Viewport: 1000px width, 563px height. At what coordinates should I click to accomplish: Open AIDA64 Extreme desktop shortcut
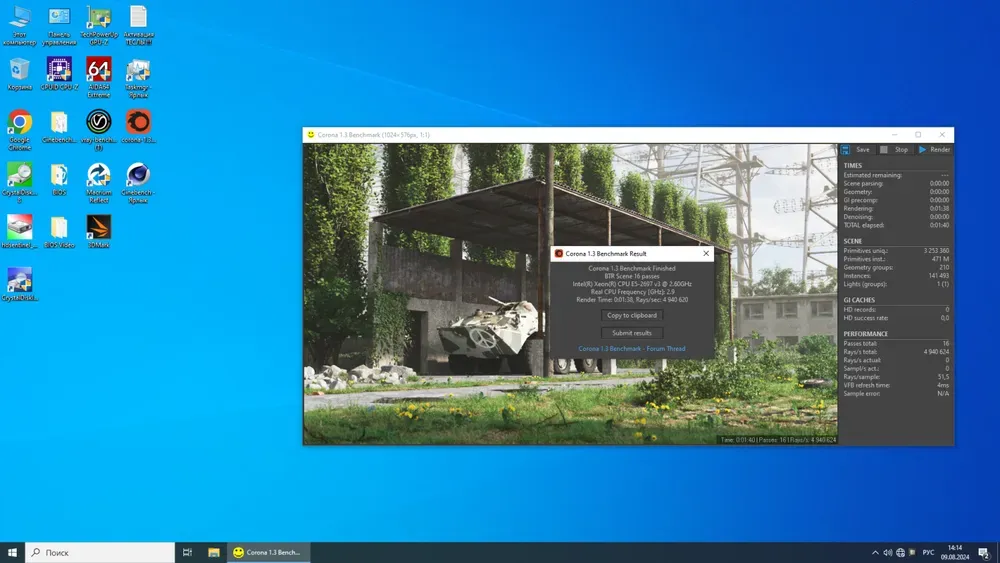coord(98,71)
